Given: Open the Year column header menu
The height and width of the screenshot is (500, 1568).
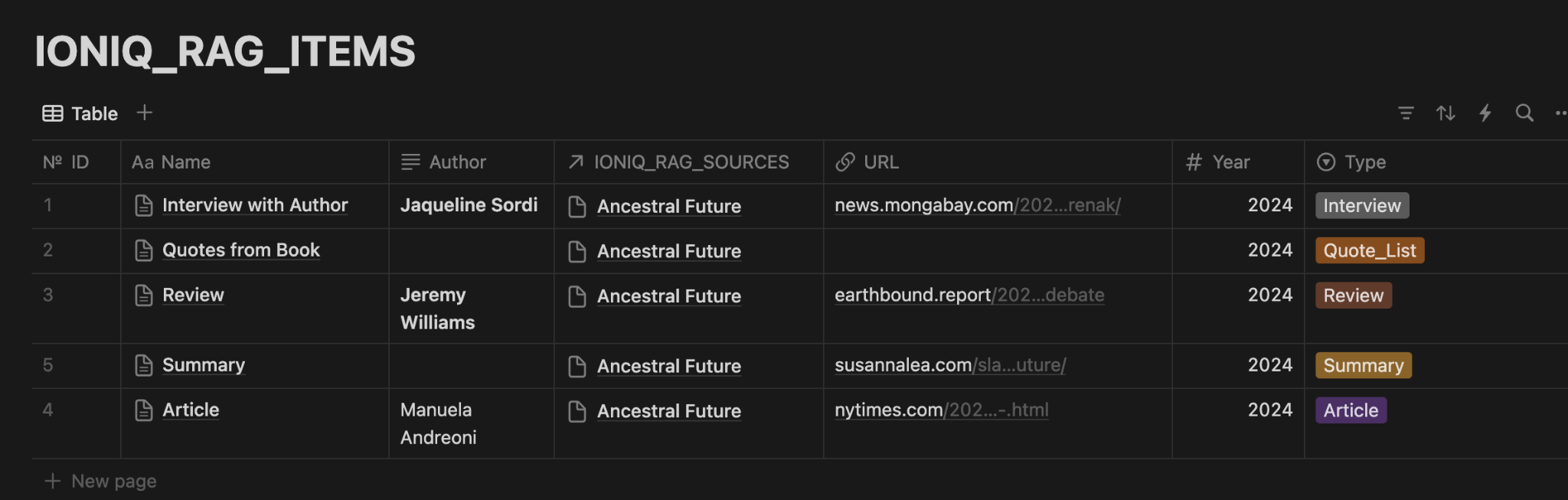Looking at the screenshot, I should coord(1230,162).
